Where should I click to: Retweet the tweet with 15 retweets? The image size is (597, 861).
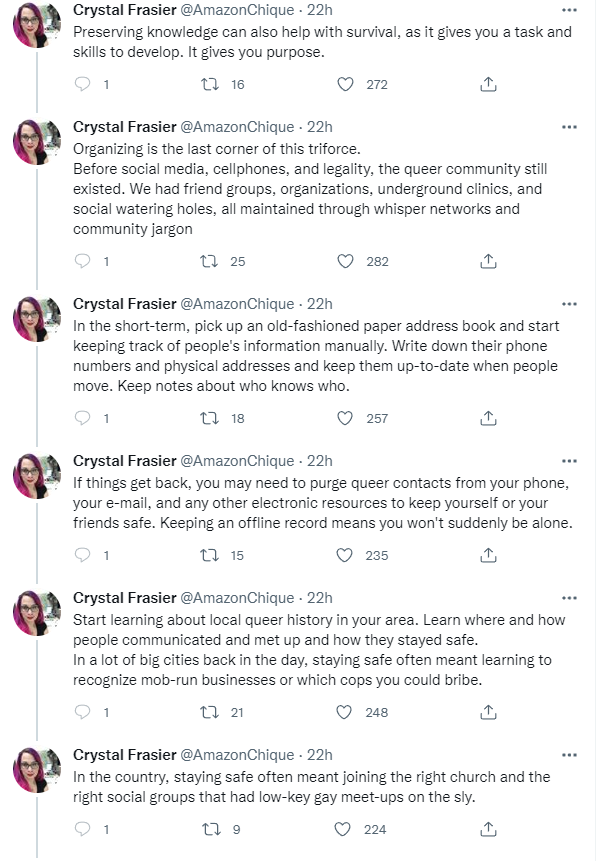[x=209, y=555]
